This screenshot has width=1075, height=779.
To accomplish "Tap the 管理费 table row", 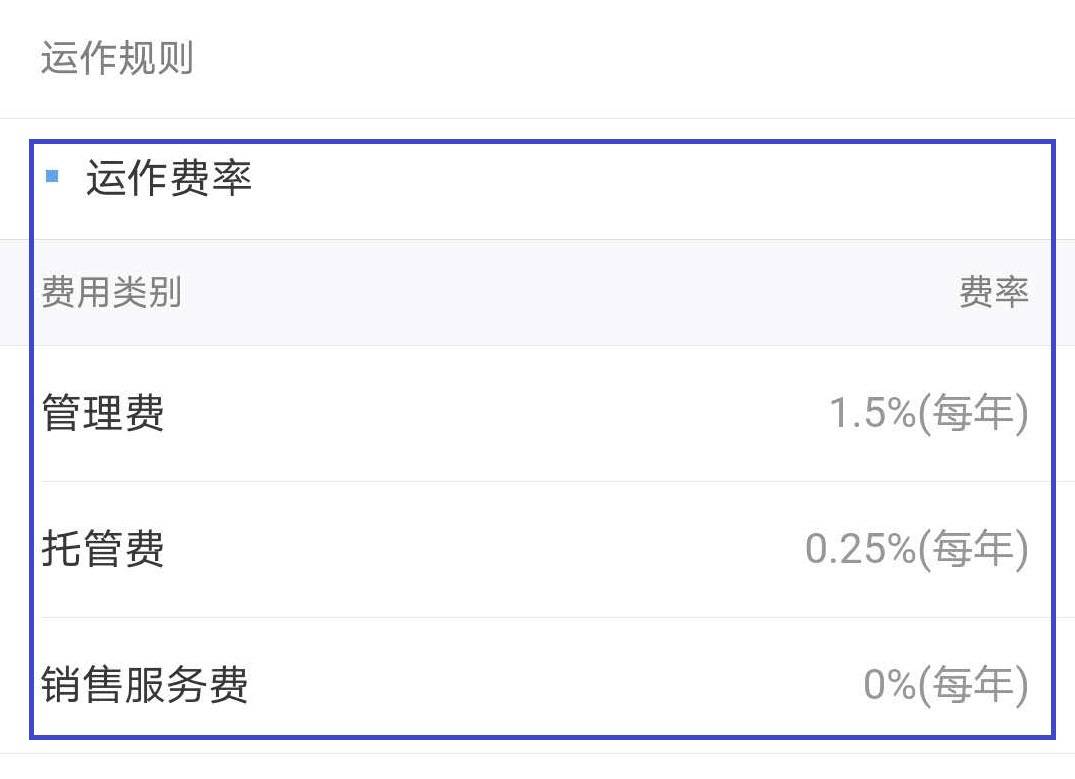I will 538,414.
